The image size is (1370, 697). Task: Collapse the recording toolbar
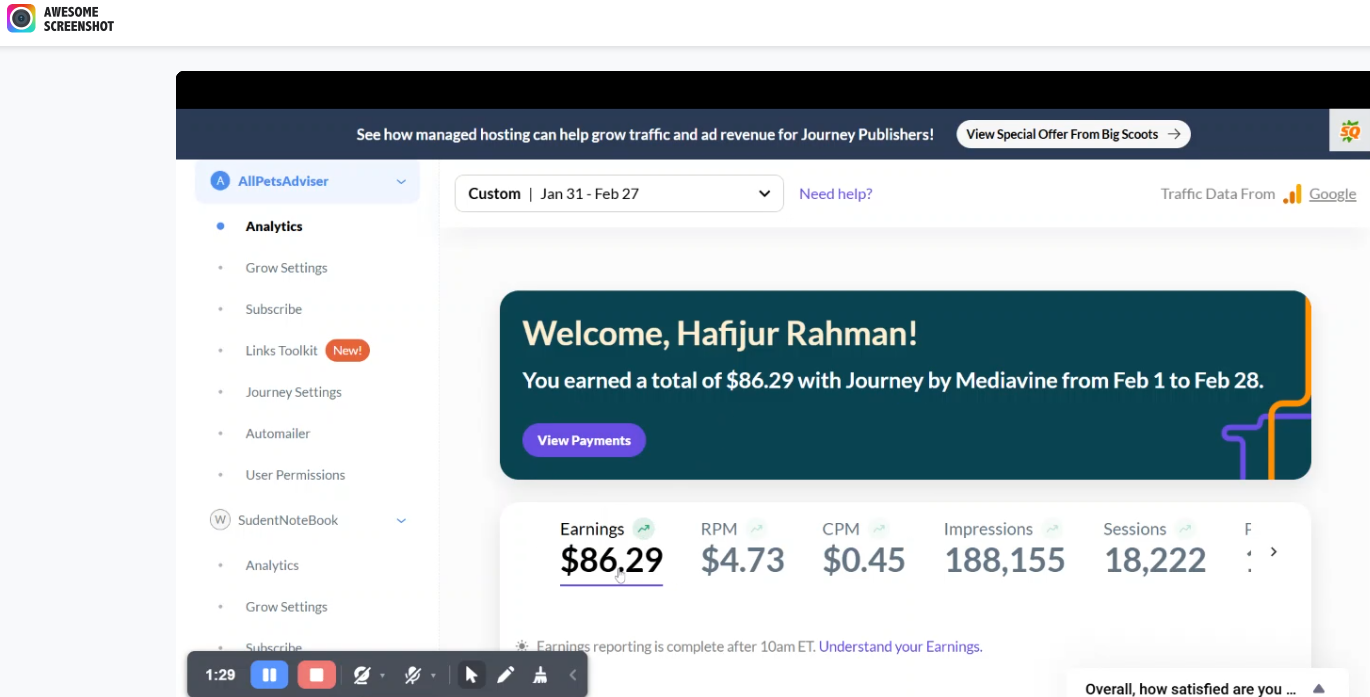(573, 675)
